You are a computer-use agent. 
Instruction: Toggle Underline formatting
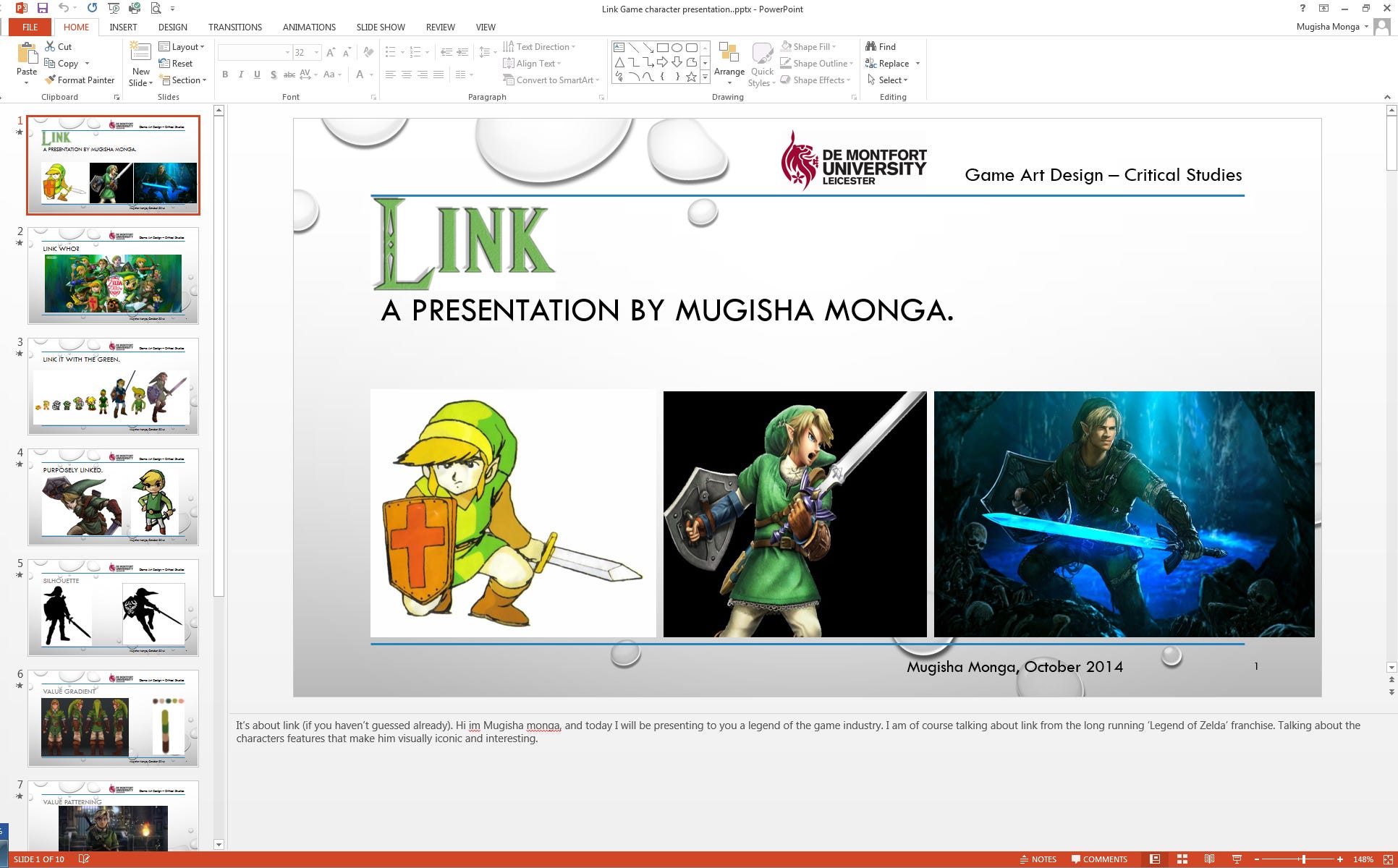[x=257, y=74]
